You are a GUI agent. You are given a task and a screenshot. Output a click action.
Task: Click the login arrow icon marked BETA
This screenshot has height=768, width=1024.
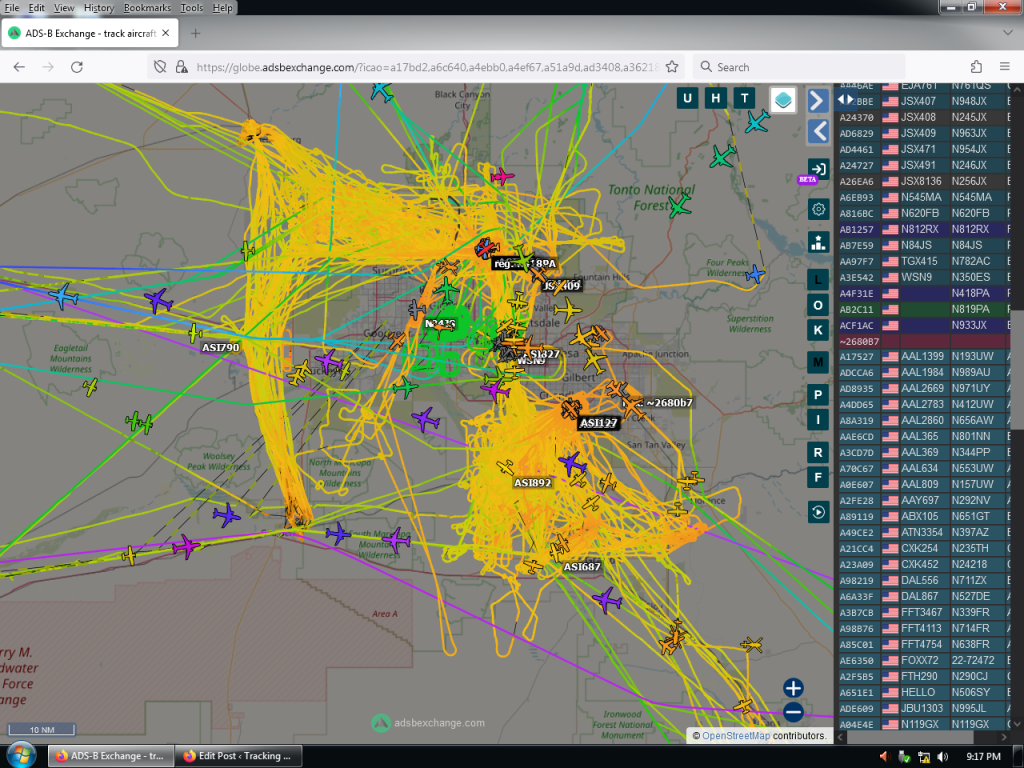[x=818, y=169]
